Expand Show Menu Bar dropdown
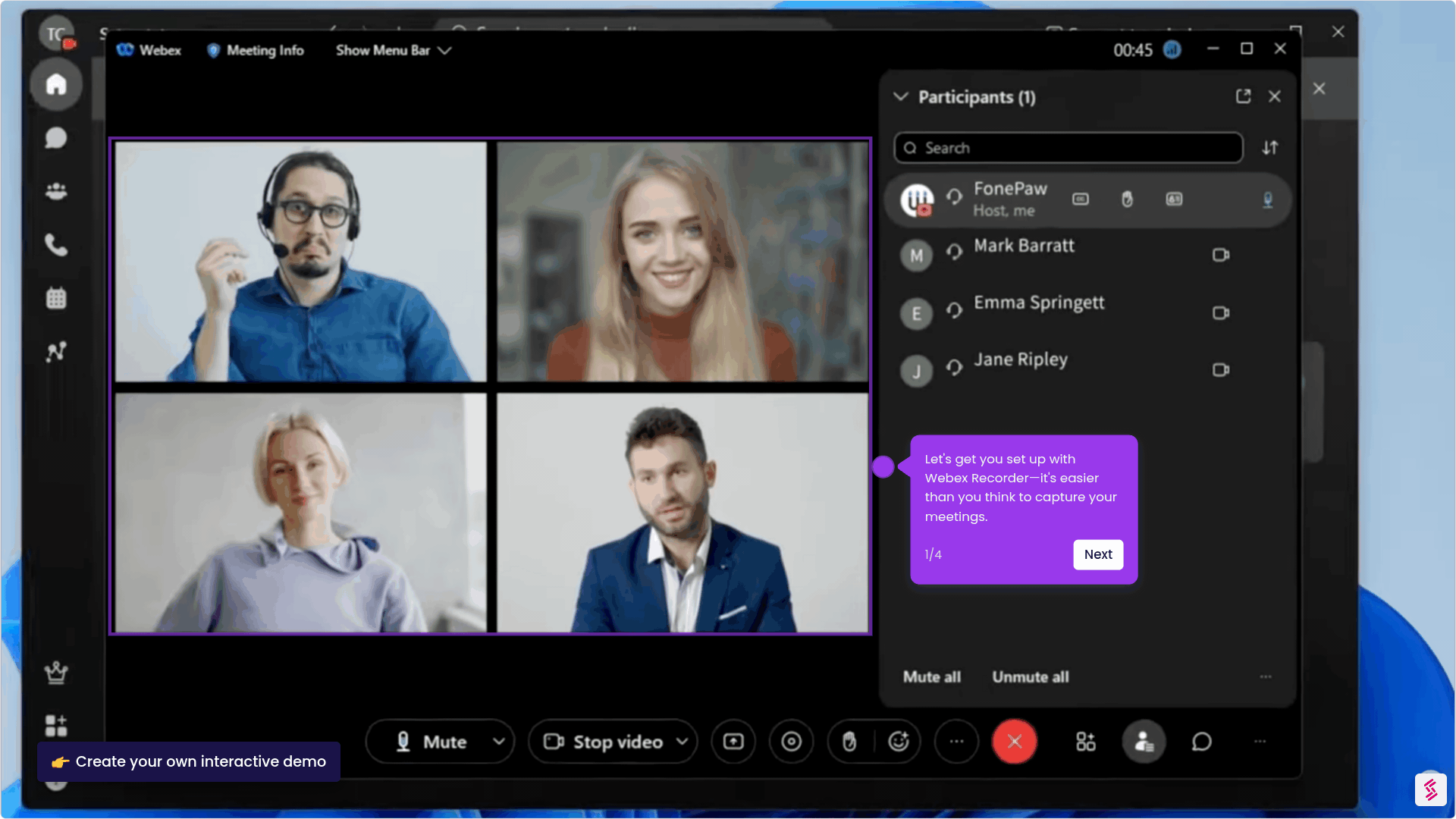Screen dimensions: 1456x819 point(394,50)
